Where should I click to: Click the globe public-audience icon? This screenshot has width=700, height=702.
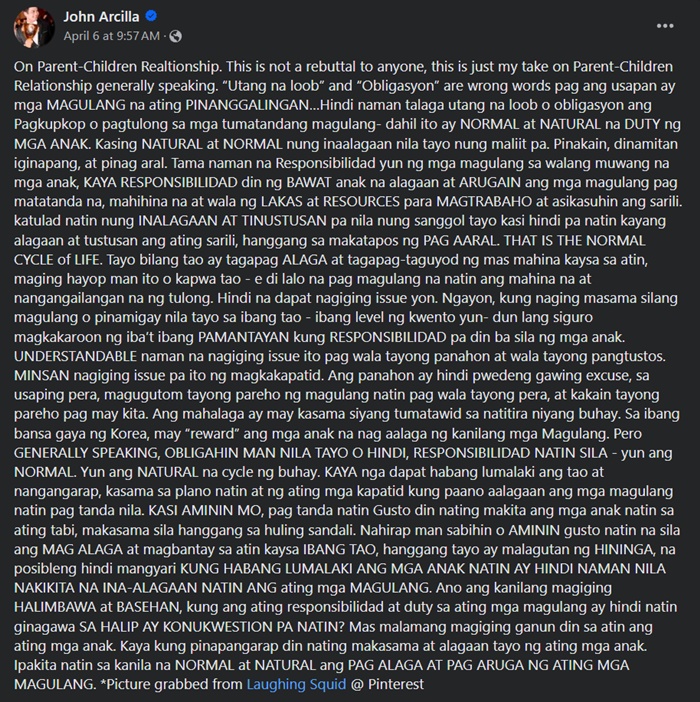[x=175, y=36]
